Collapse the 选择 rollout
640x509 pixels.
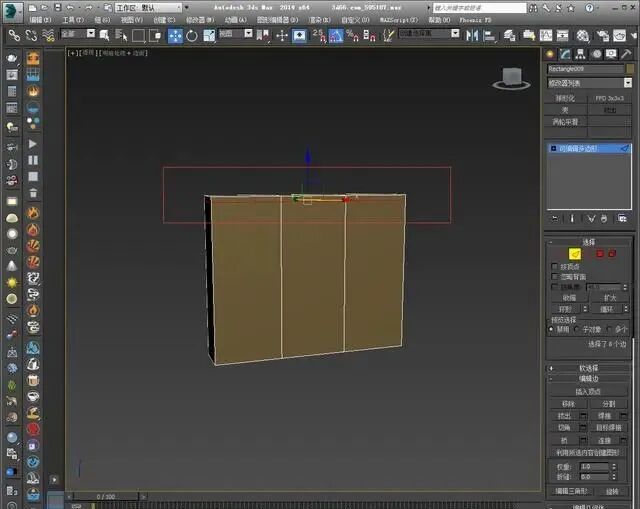(588, 242)
